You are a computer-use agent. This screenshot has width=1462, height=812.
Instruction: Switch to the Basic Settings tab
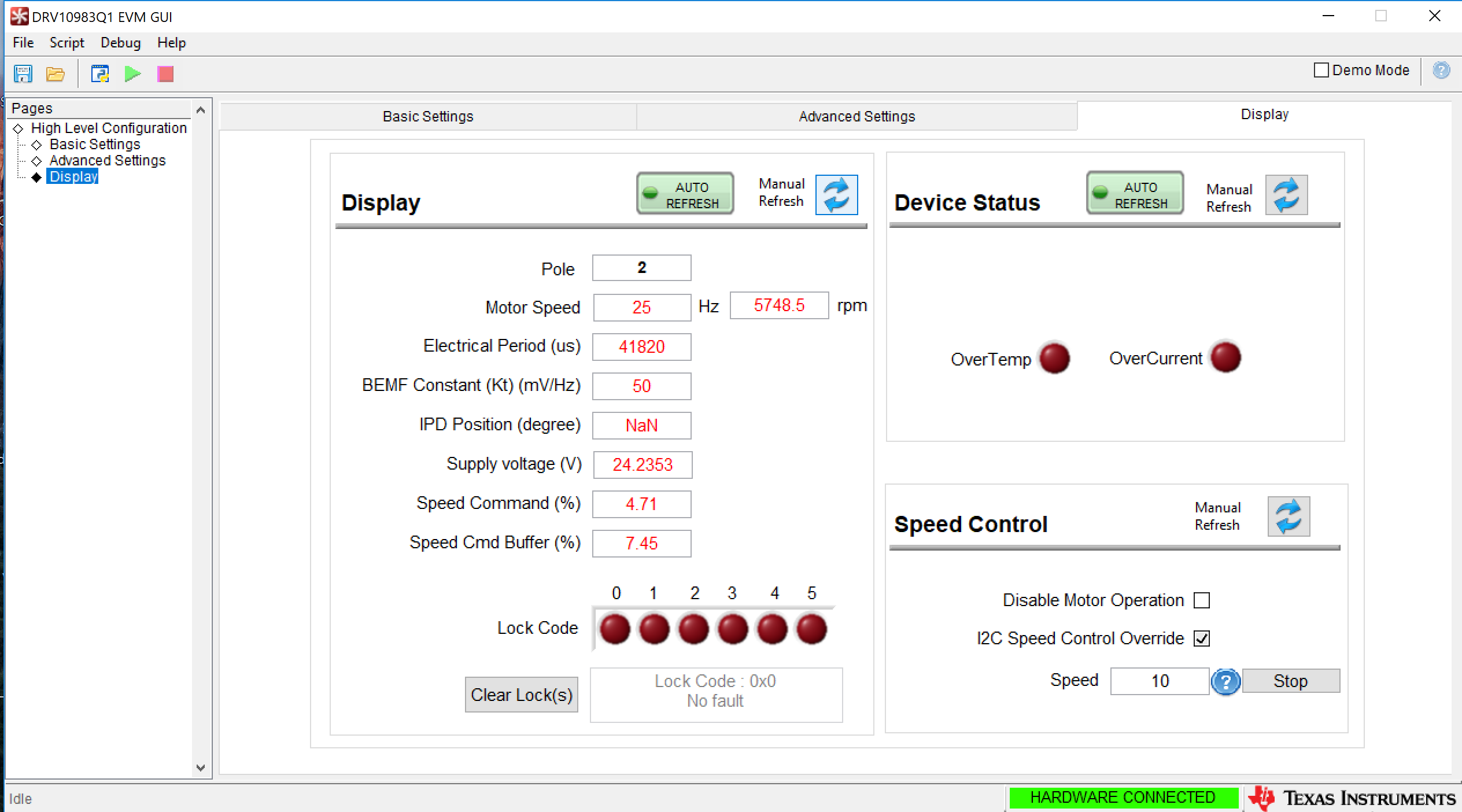click(428, 116)
